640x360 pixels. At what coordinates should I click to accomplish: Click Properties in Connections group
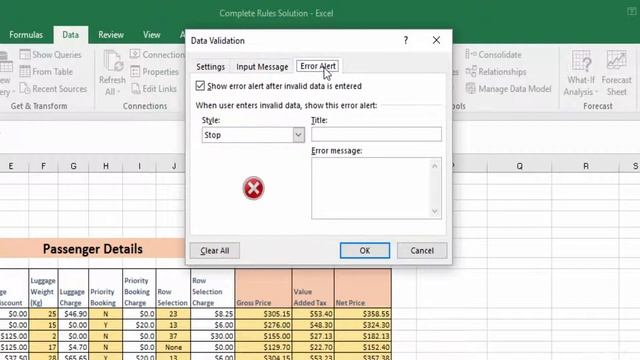pos(155,71)
